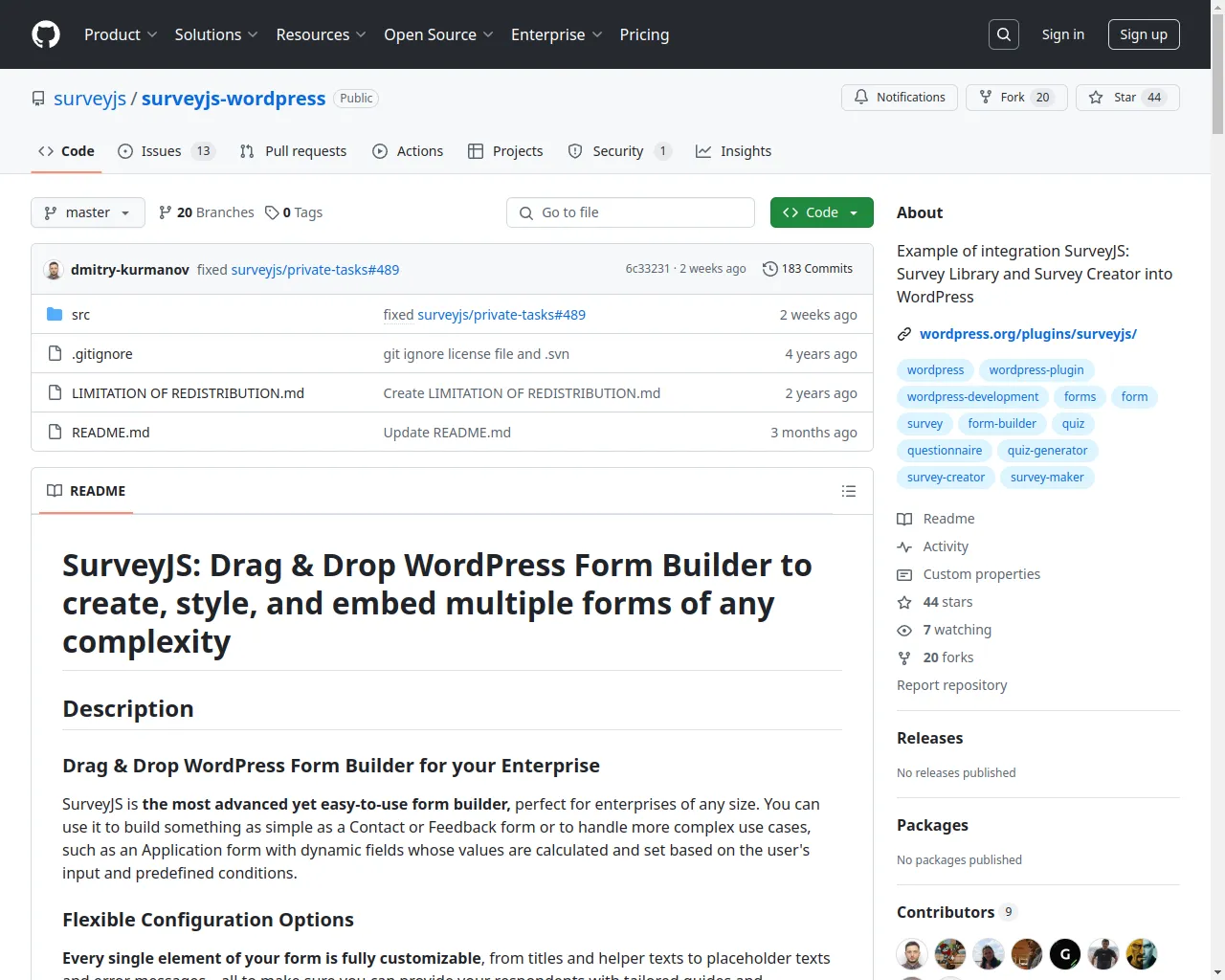Open the Readme sidebar link

(936, 519)
